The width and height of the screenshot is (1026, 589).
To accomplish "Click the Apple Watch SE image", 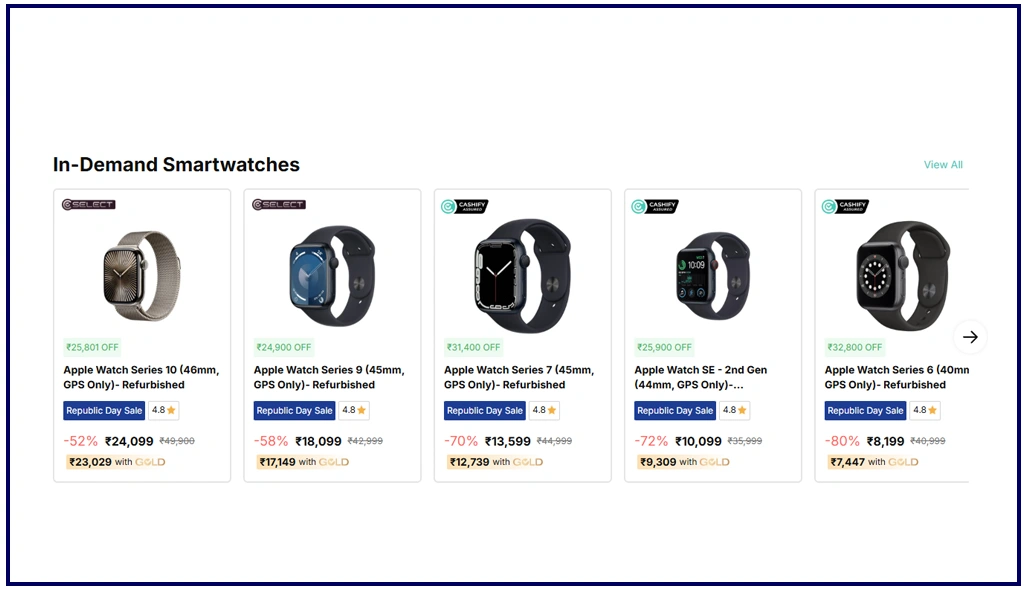I will [x=712, y=273].
